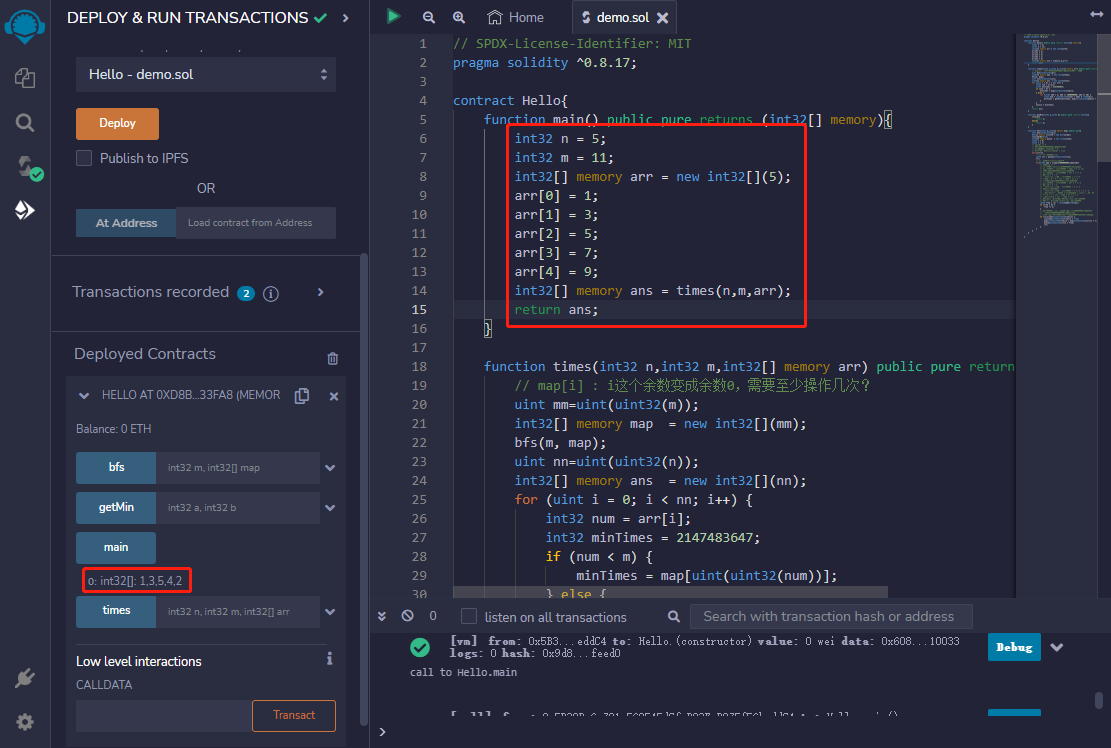Image resolution: width=1111 pixels, height=748 pixels.
Task: Click the green transaction success checkmark
Action: [x=420, y=647]
